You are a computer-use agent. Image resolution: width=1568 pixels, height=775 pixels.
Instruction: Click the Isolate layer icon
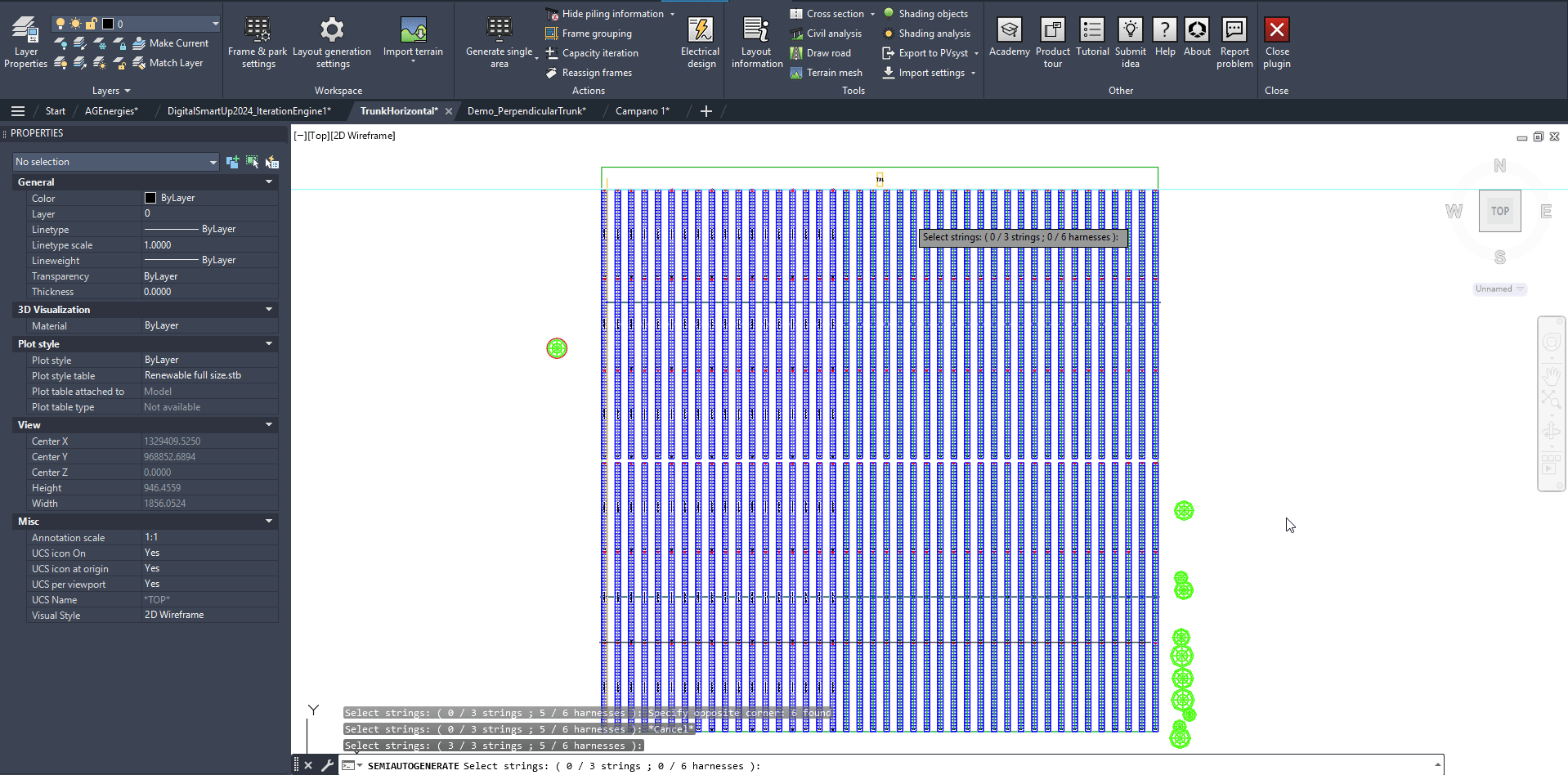pyautogui.click(x=80, y=43)
